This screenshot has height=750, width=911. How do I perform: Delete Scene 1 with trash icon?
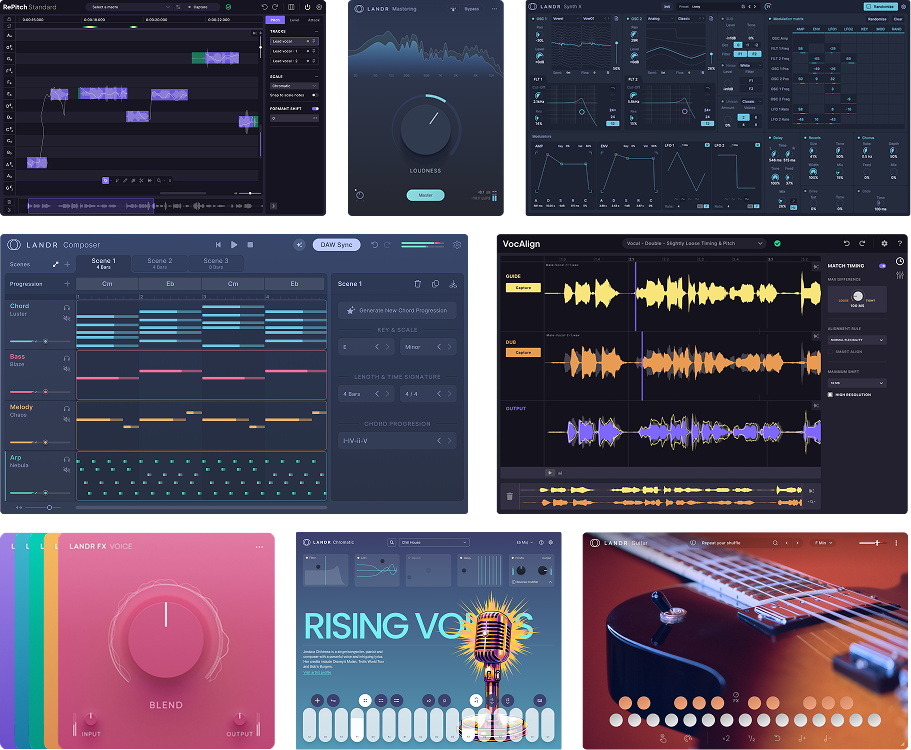pyautogui.click(x=417, y=284)
